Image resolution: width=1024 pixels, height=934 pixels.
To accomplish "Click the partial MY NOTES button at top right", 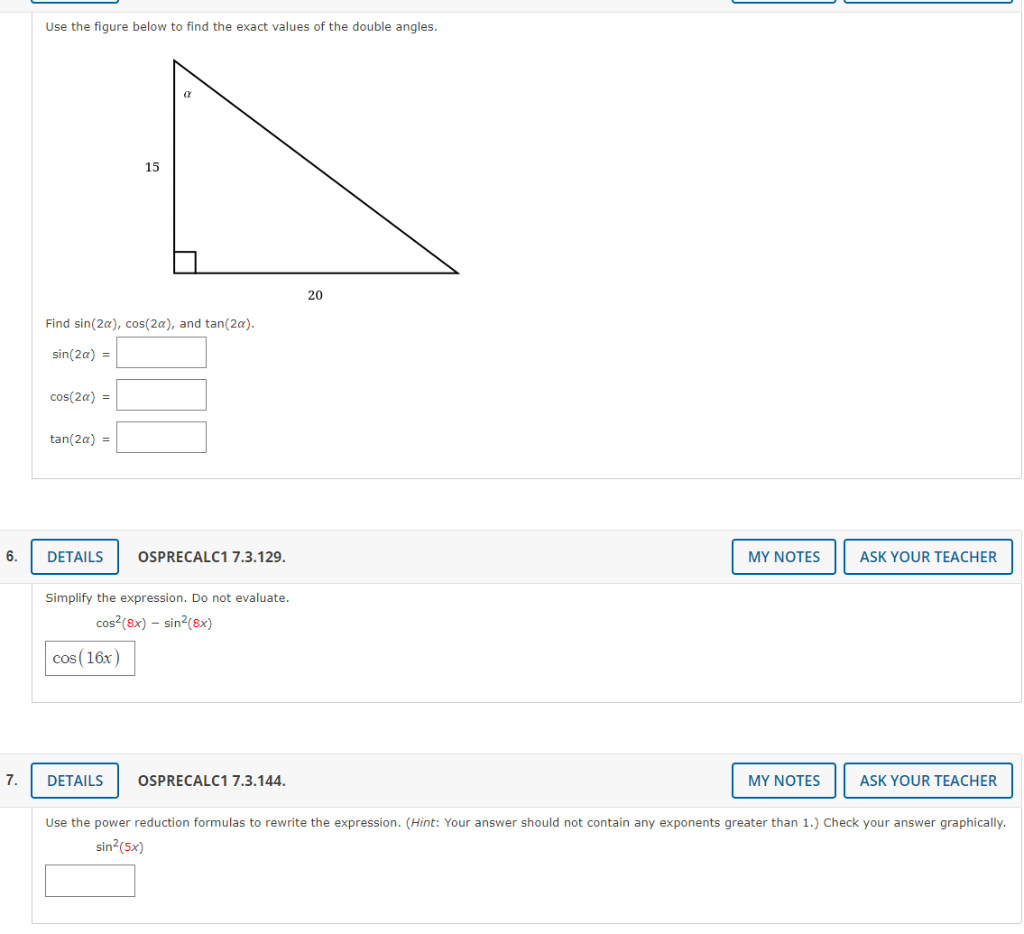I will (783, 2).
